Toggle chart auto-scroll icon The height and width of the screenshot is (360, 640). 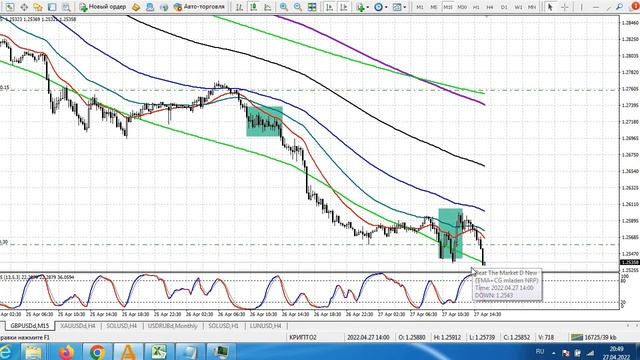click(329, 7)
